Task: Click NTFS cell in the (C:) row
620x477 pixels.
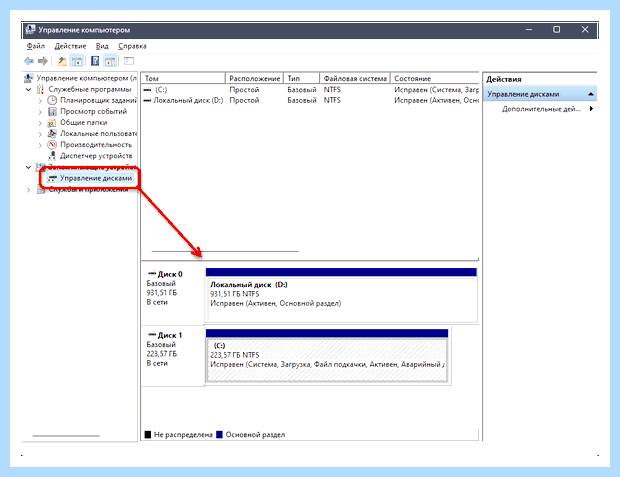Action: point(332,90)
